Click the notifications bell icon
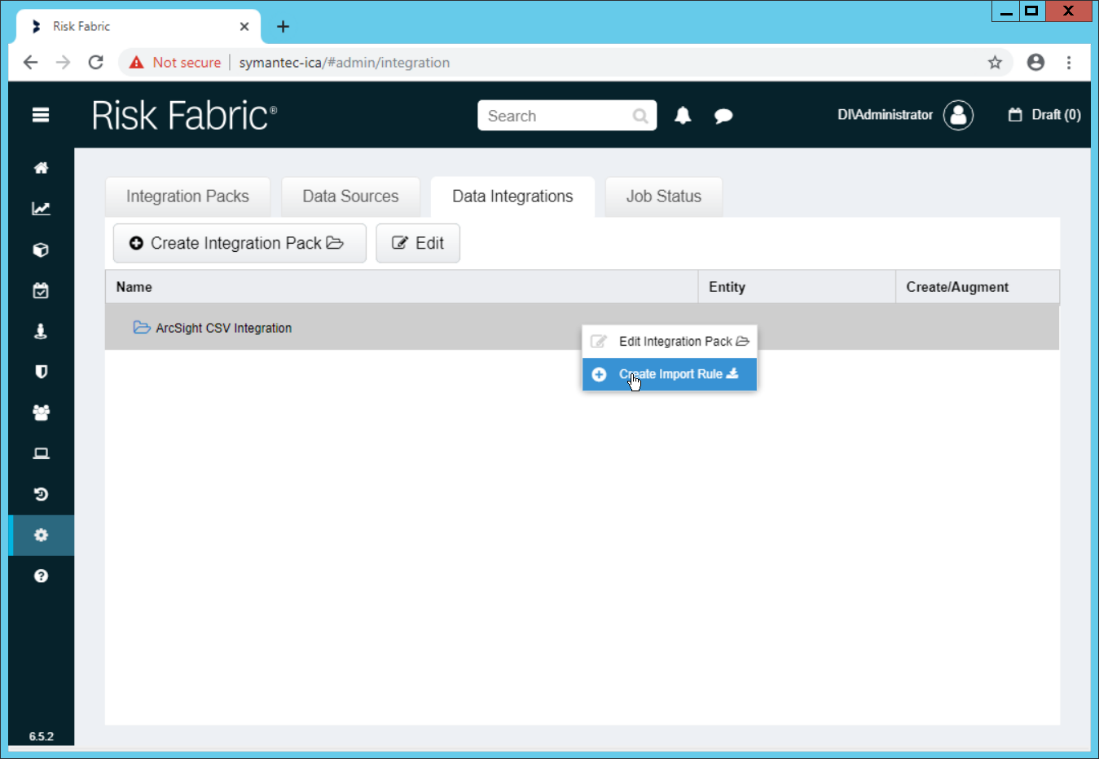1099x759 pixels. coord(683,116)
